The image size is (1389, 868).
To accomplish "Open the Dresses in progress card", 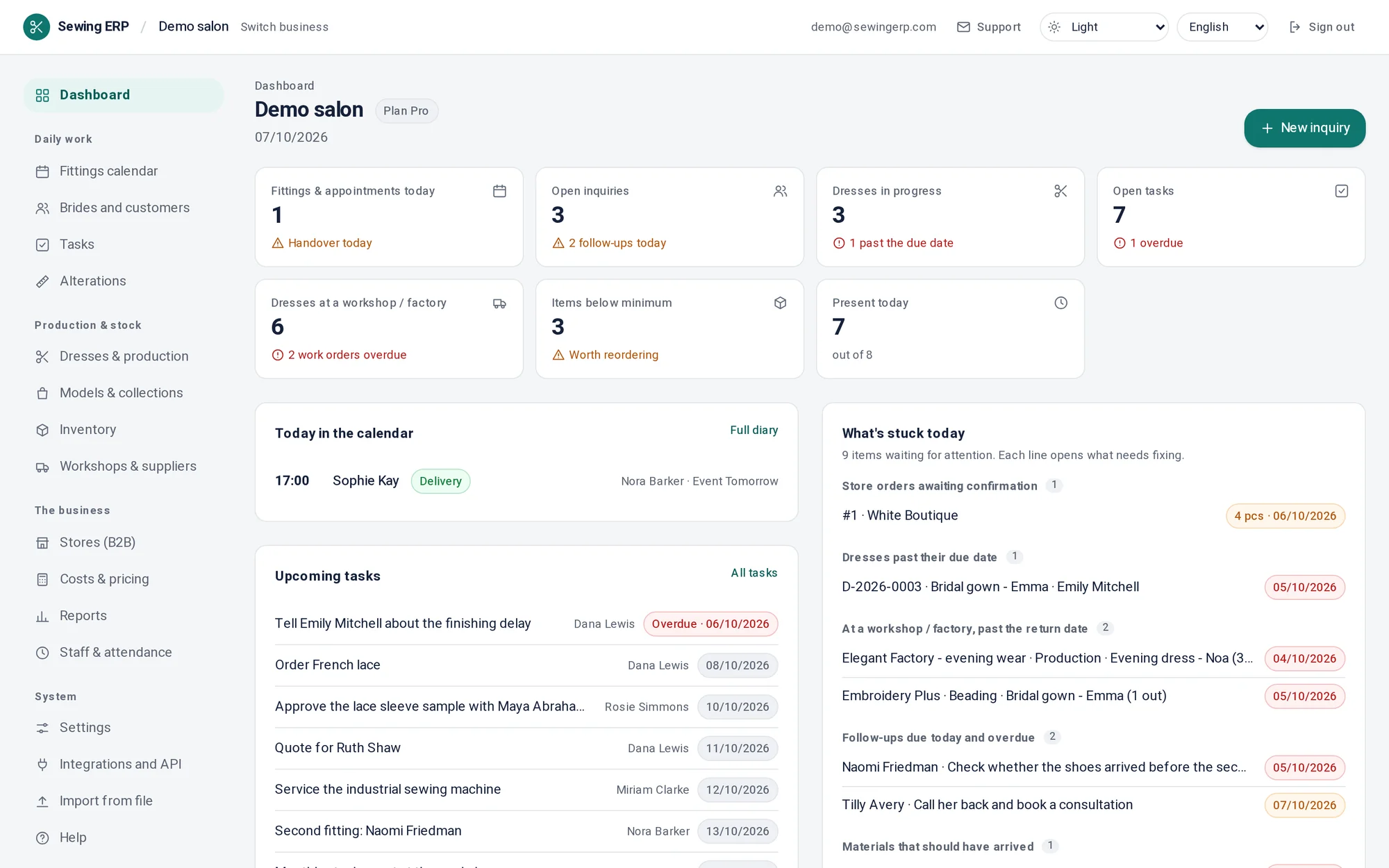I will click(950, 217).
